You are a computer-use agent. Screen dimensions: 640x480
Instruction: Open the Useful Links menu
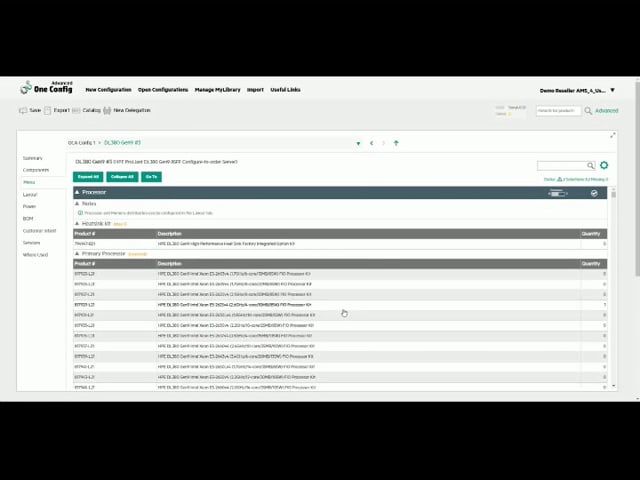tap(285, 90)
